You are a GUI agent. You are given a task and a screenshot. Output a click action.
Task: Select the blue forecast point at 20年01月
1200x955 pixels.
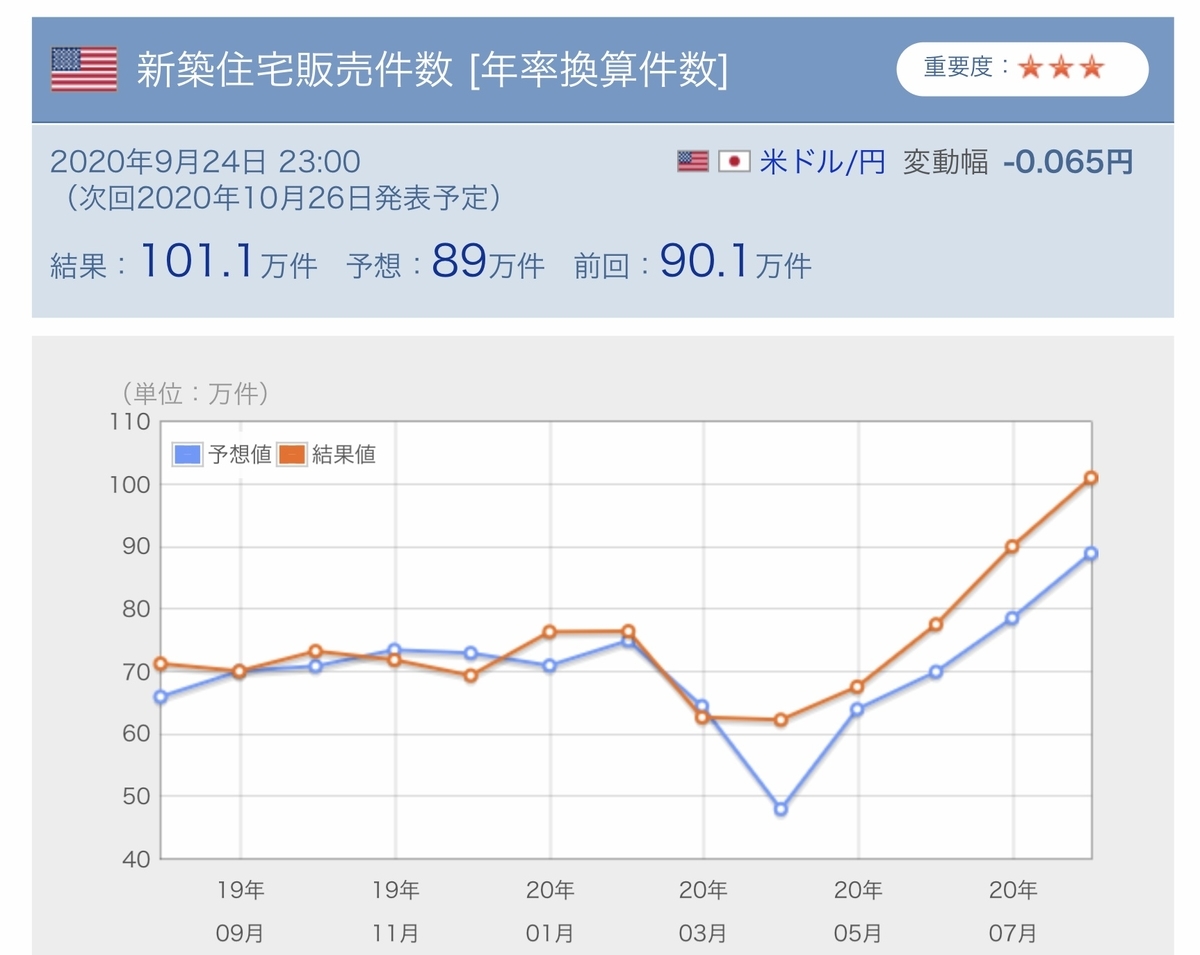(x=549, y=665)
